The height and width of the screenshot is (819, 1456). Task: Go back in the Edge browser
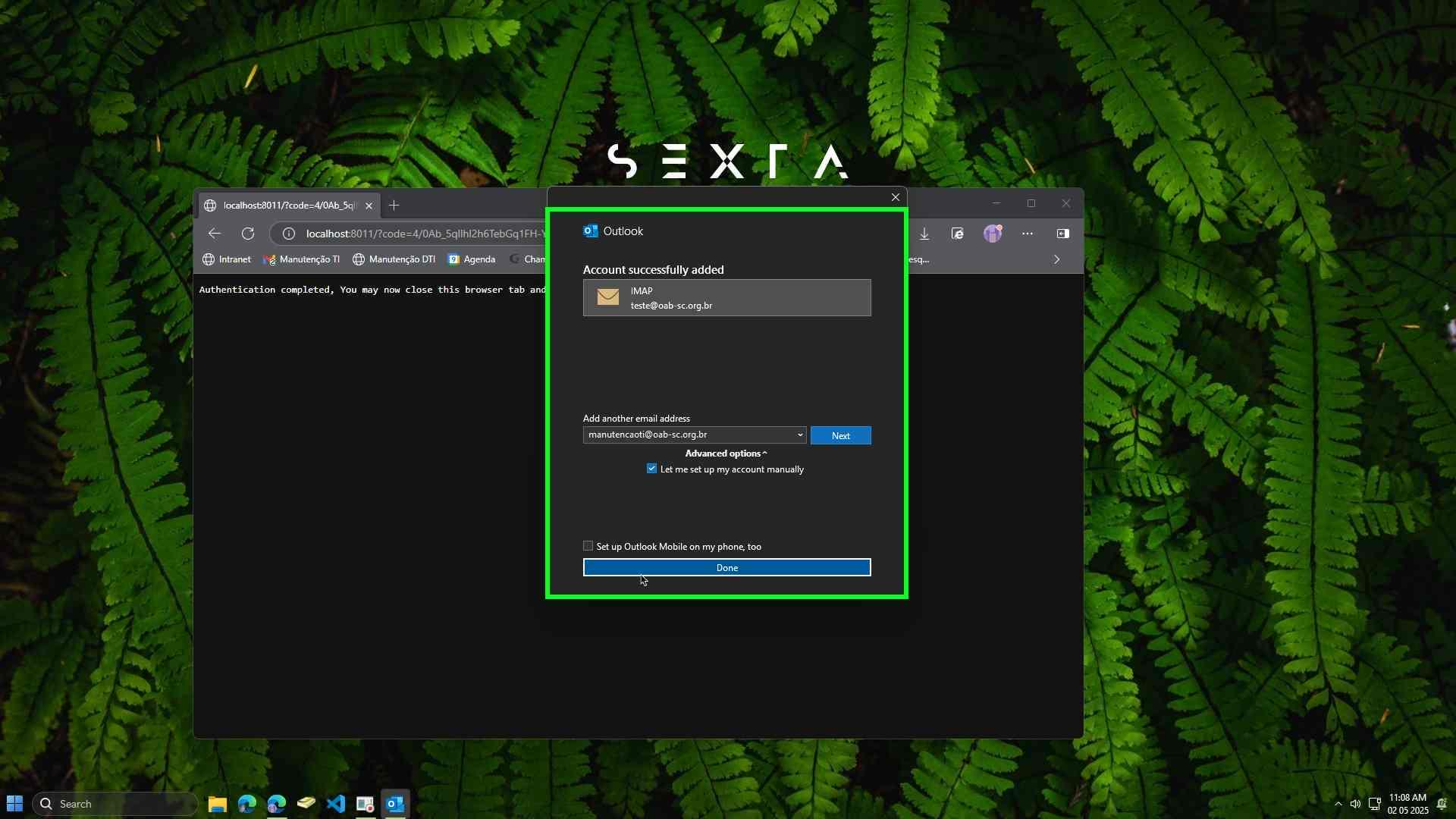click(215, 234)
